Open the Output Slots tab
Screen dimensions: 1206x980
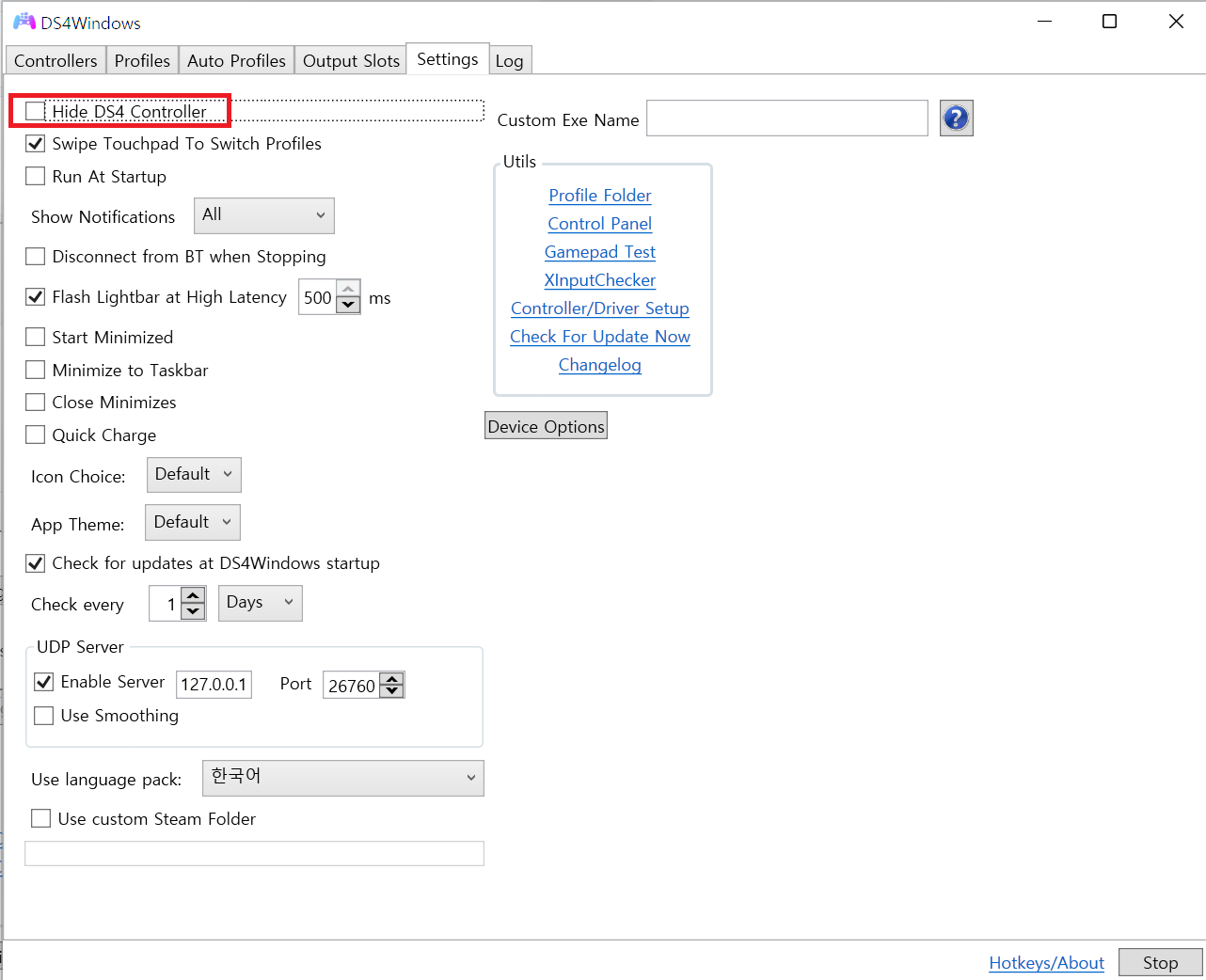coord(351,60)
